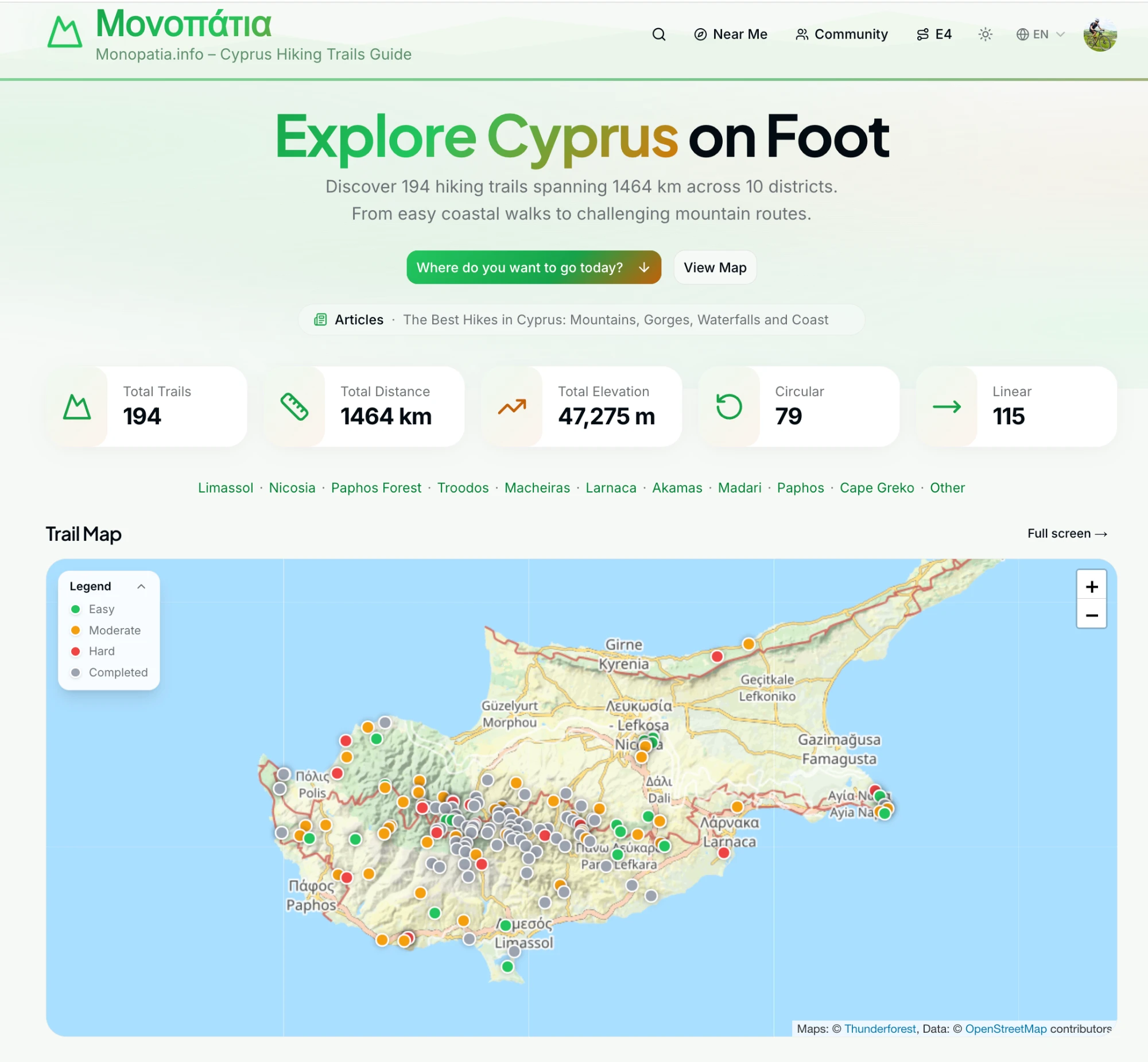The width and height of the screenshot is (1148, 1062).
Task: Click the Total Trails mountain icon
Action: point(77,406)
